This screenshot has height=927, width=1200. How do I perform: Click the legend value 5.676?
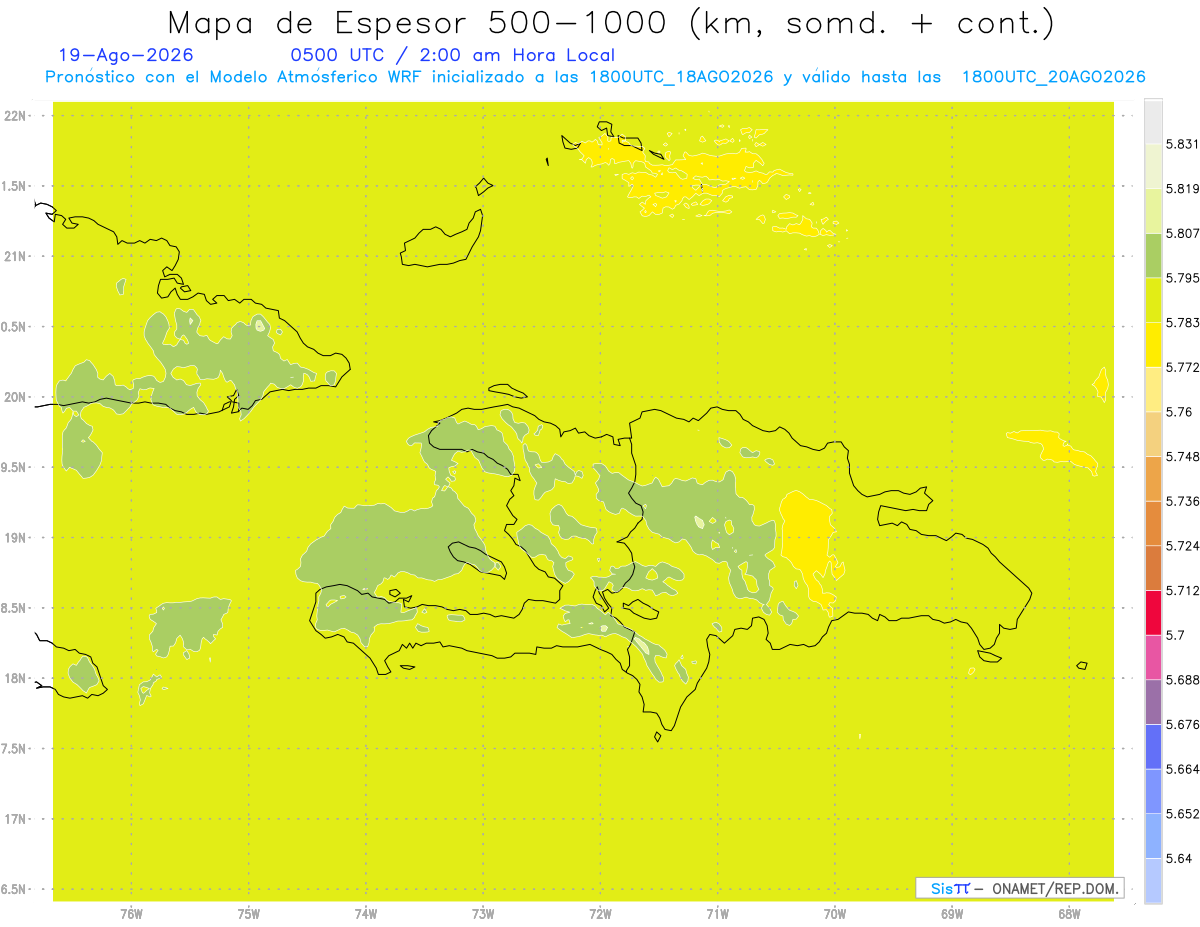[x=1184, y=725]
